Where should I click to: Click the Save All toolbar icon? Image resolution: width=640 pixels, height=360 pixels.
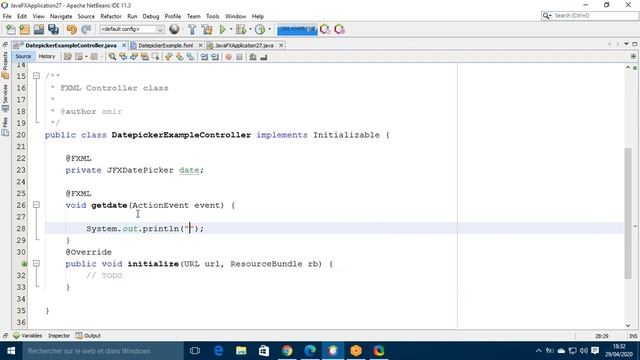[x=53, y=29]
